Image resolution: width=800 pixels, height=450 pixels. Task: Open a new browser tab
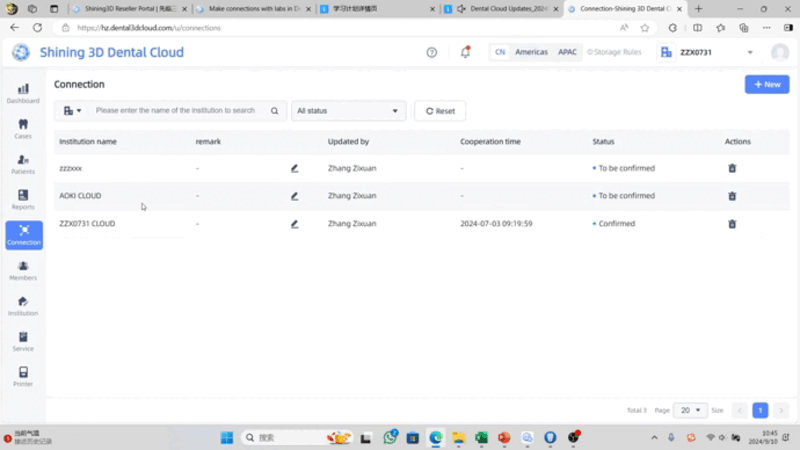698,9
